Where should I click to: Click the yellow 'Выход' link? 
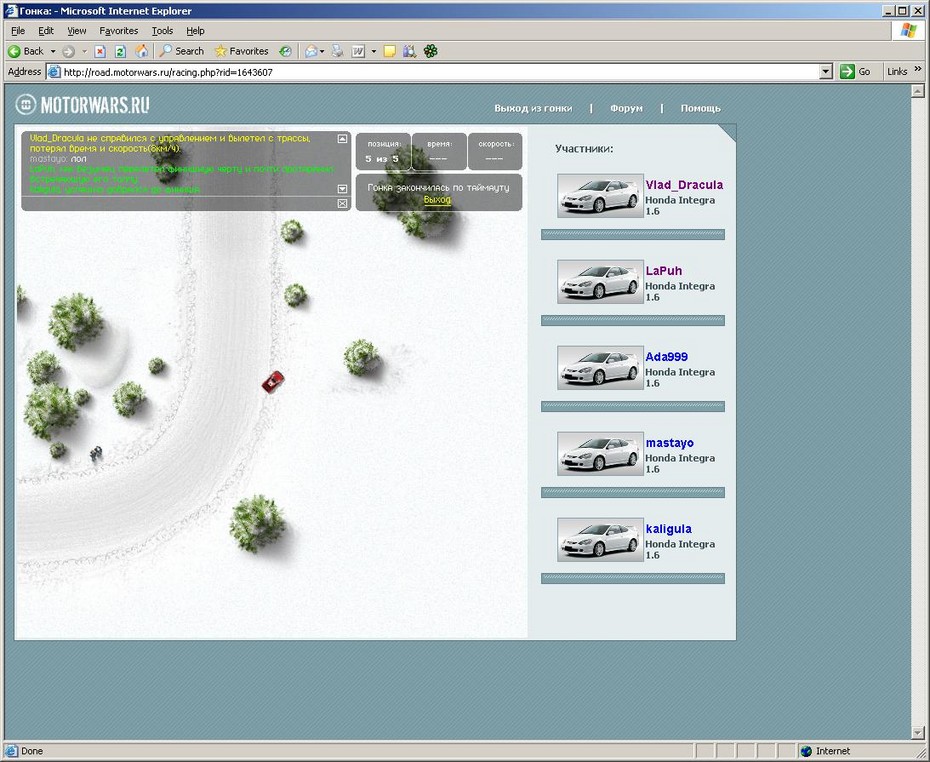437,200
